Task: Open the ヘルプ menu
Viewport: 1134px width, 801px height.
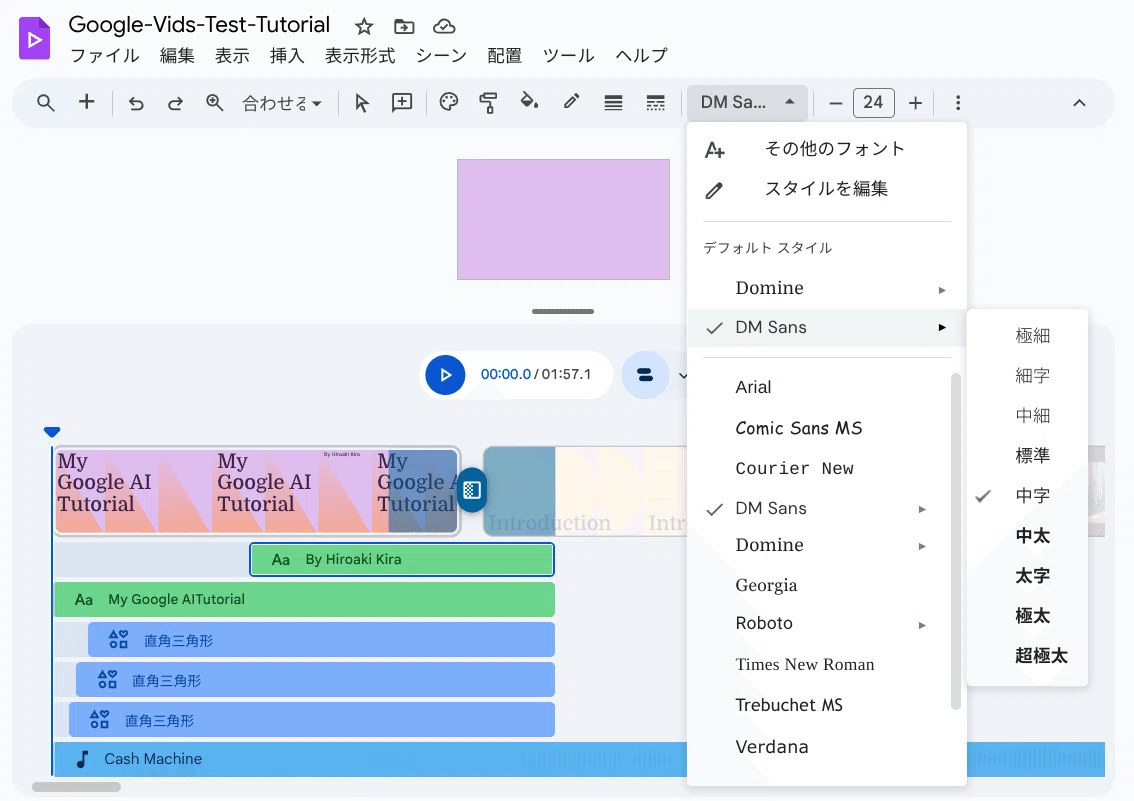Action: [641, 56]
